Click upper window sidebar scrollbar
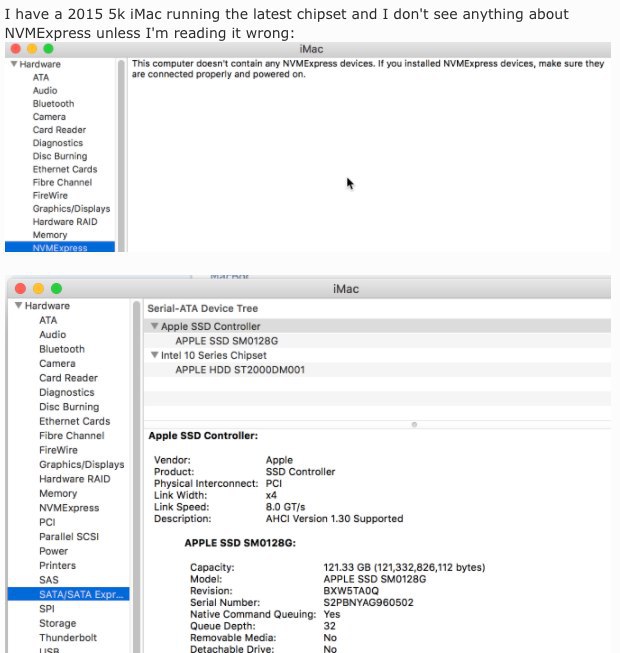Image resolution: width=620 pixels, height=653 pixels. click(121, 155)
